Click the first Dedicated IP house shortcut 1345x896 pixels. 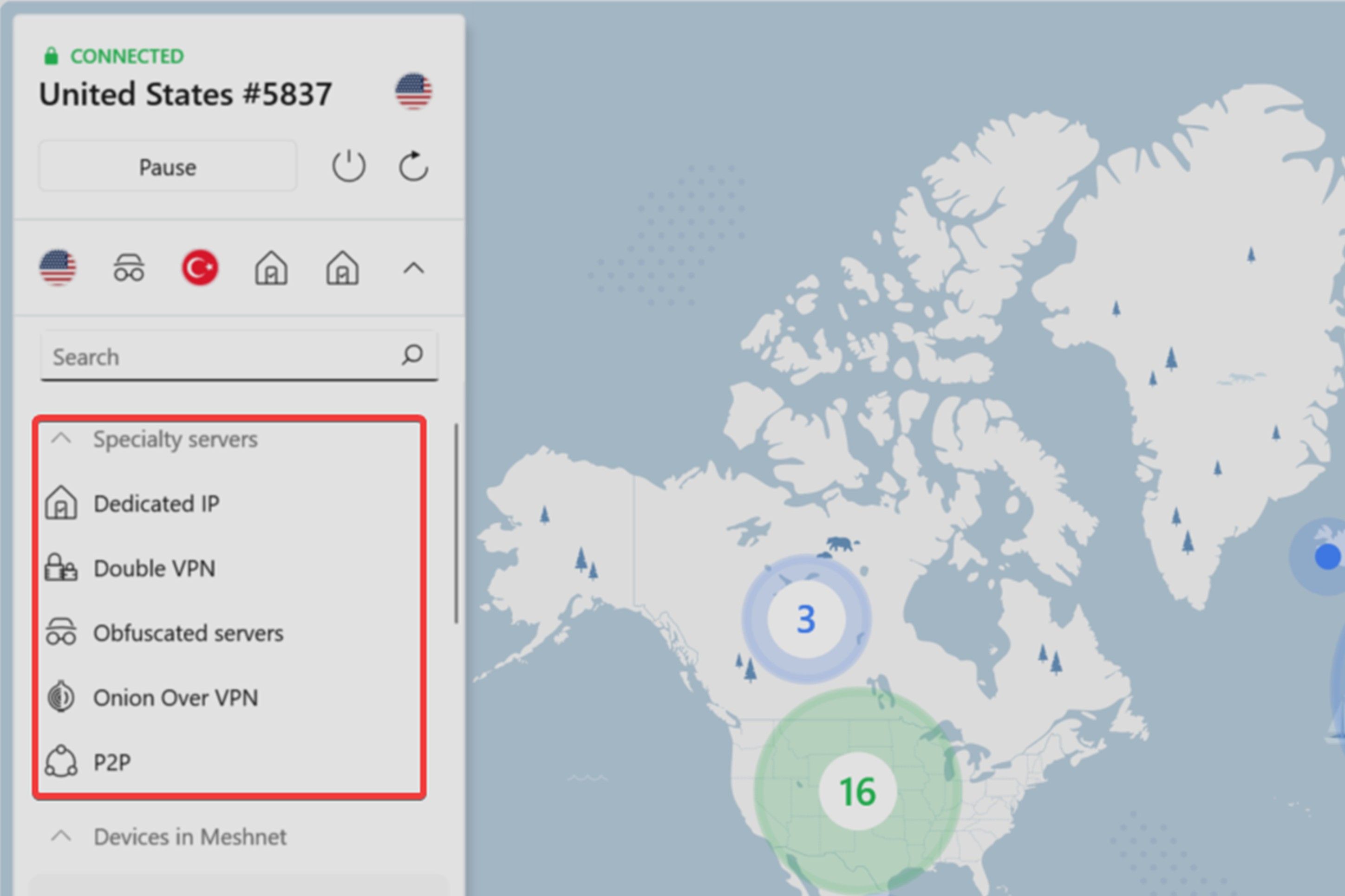coord(271,267)
